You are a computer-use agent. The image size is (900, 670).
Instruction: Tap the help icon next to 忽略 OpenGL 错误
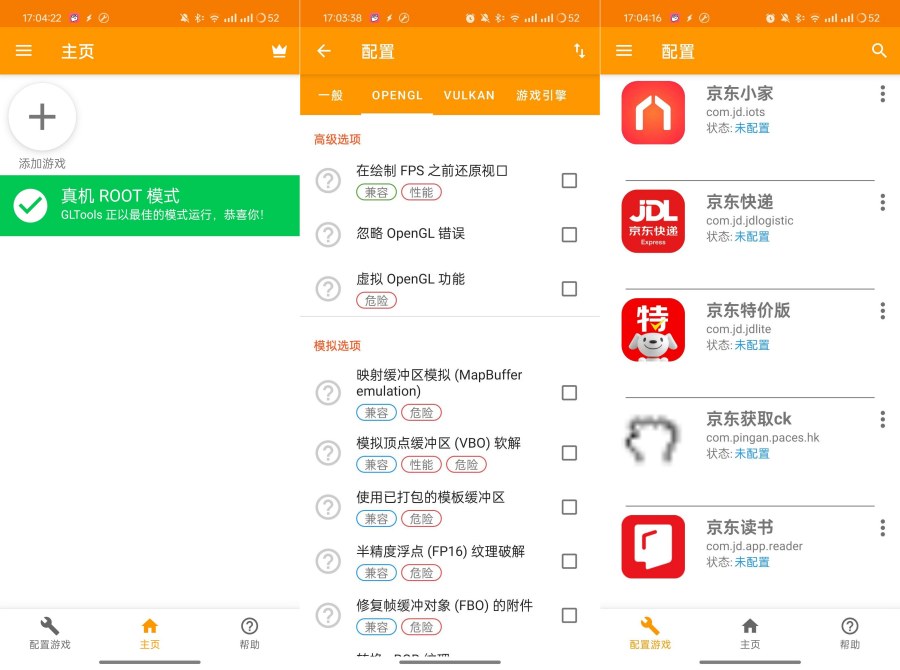click(328, 234)
